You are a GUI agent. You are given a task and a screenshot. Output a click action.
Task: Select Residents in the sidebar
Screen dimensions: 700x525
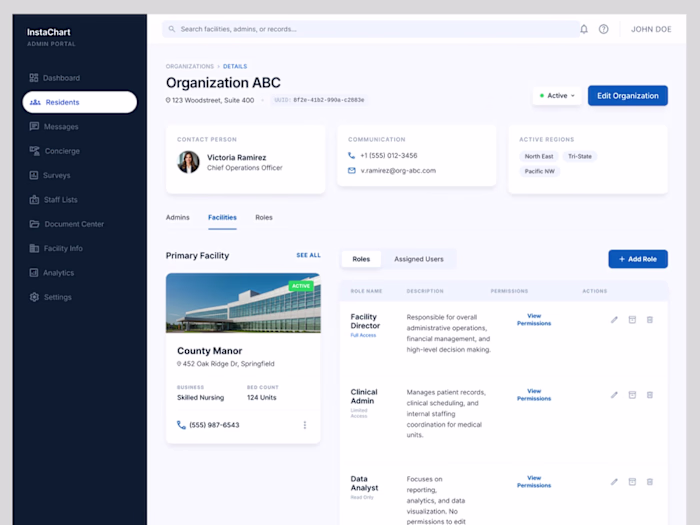click(79, 102)
